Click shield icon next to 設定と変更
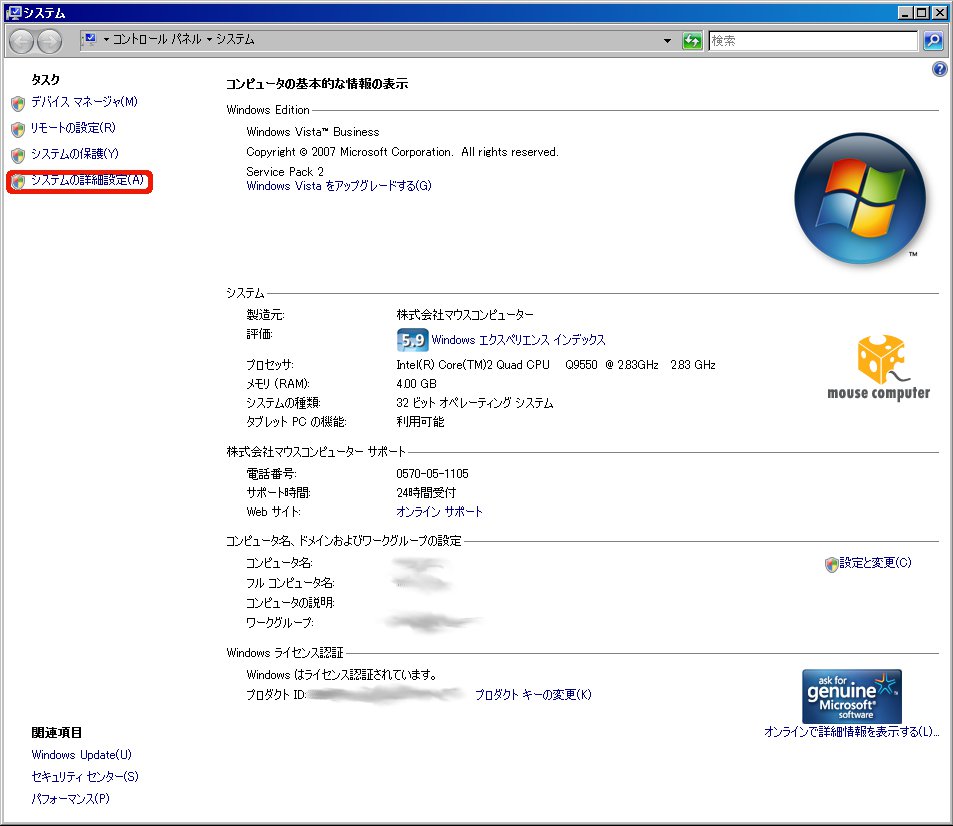Image resolution: width=953 pixels, height=826 pixels. tap(831, 565)
